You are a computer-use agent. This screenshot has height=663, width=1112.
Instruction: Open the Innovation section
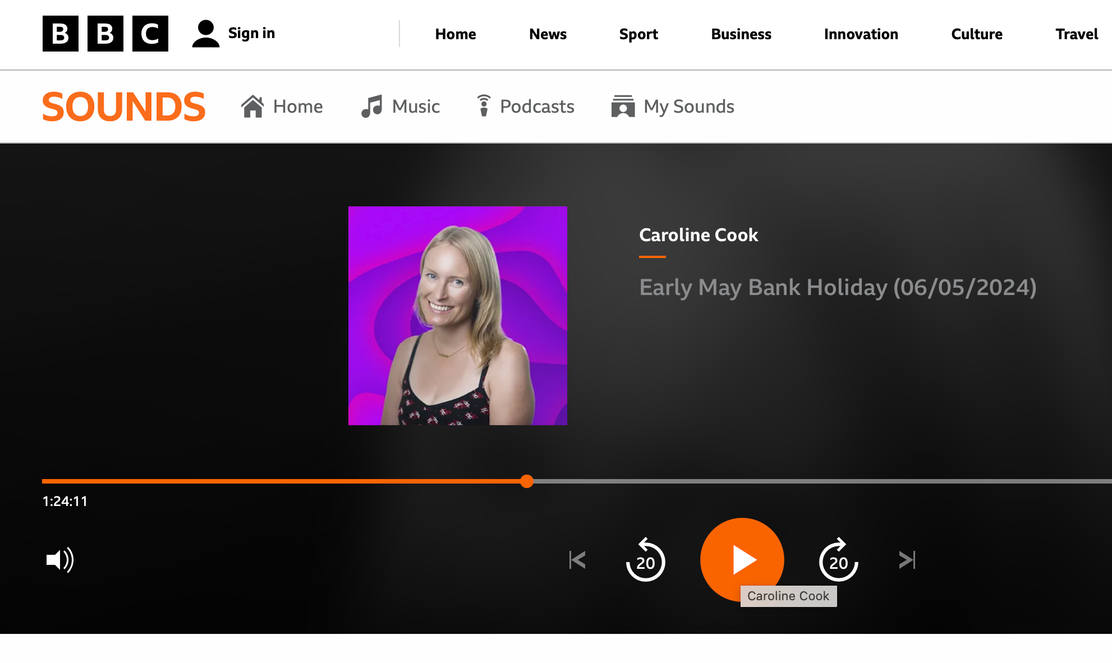pyautogui.click(x=861, y=34)
